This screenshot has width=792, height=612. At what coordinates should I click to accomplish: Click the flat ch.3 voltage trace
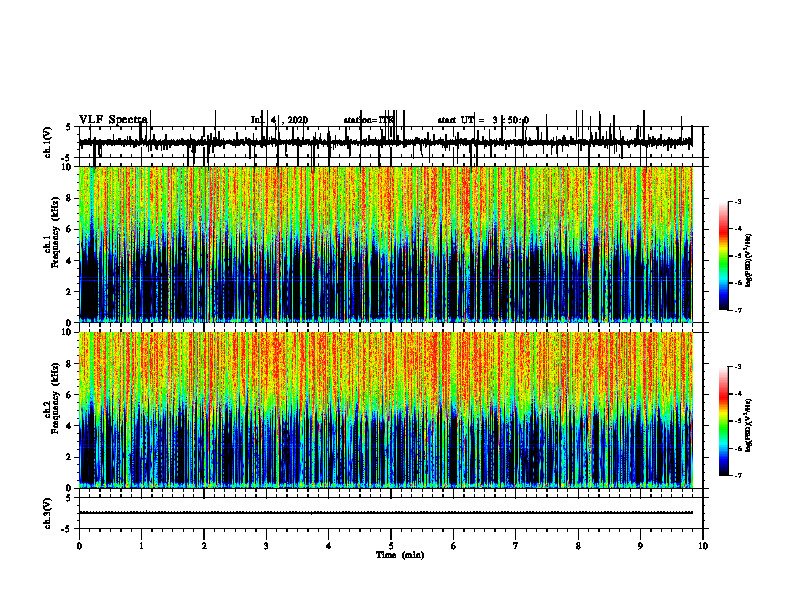click(x=385, y=513)
